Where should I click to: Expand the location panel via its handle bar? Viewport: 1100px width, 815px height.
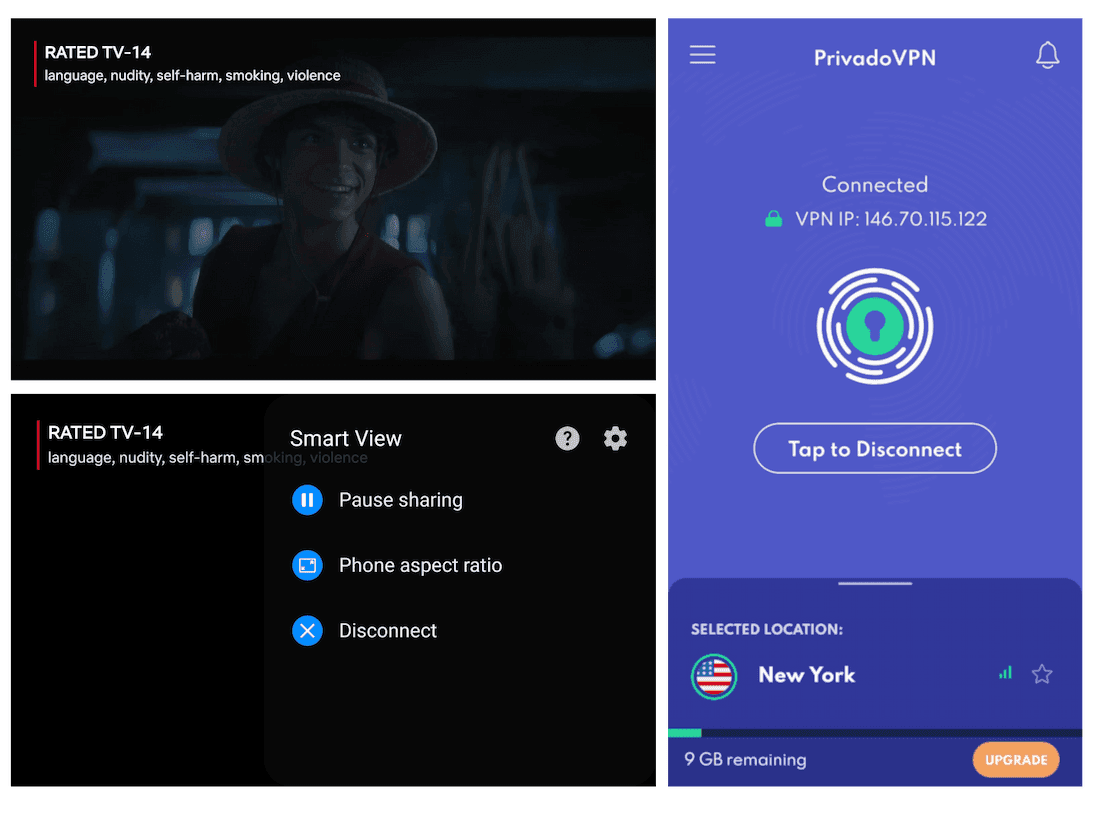click(x=875, y=584)
